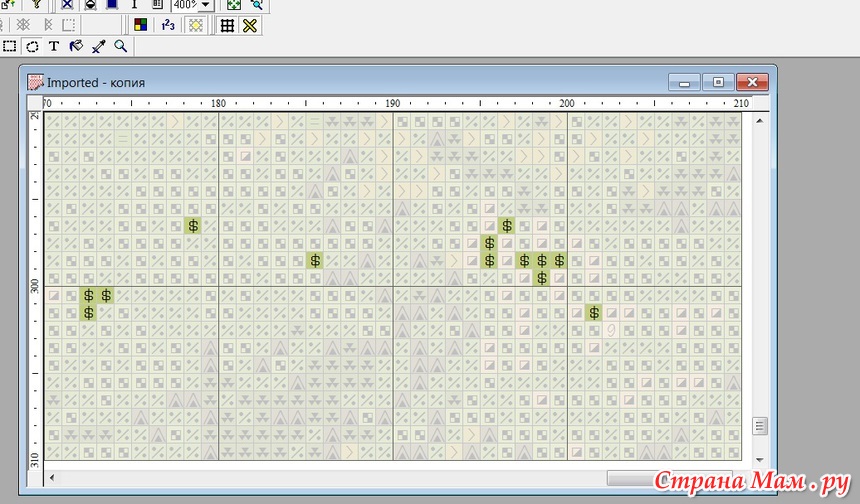Click the vertical scrollbar up arrow
The height and width of the screenshot is (504, 860).
click(760, 120)
